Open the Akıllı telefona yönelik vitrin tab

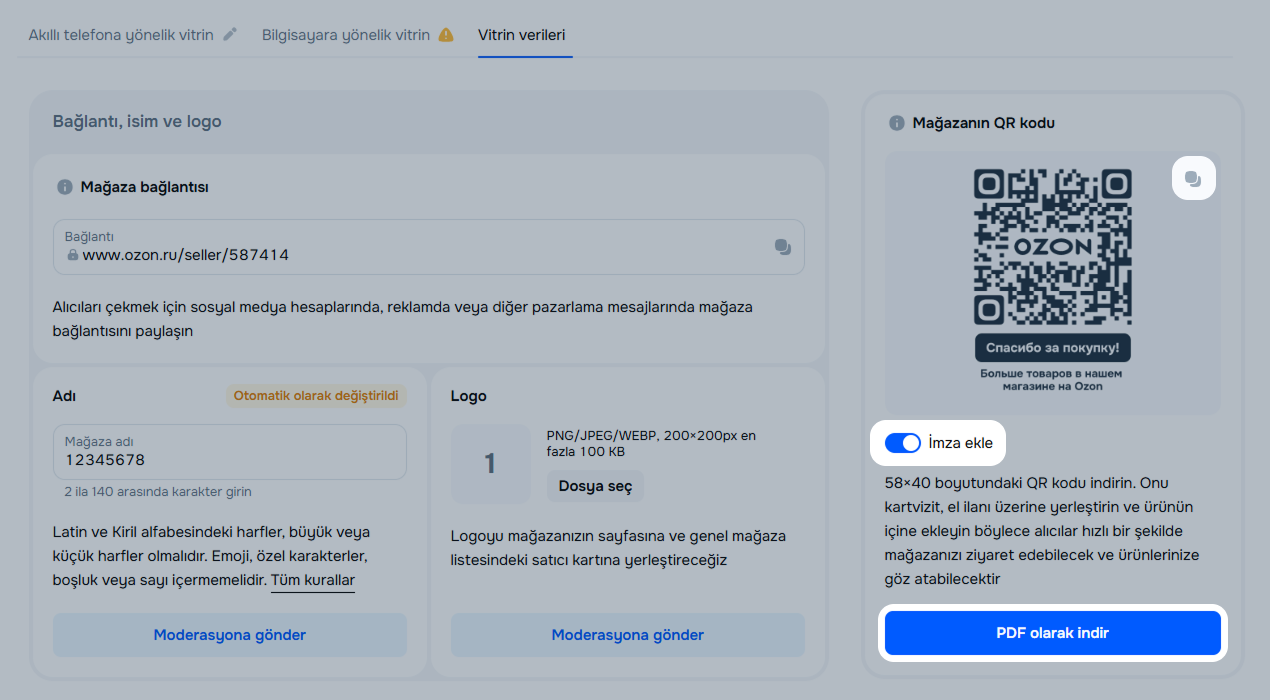(121, 35)
